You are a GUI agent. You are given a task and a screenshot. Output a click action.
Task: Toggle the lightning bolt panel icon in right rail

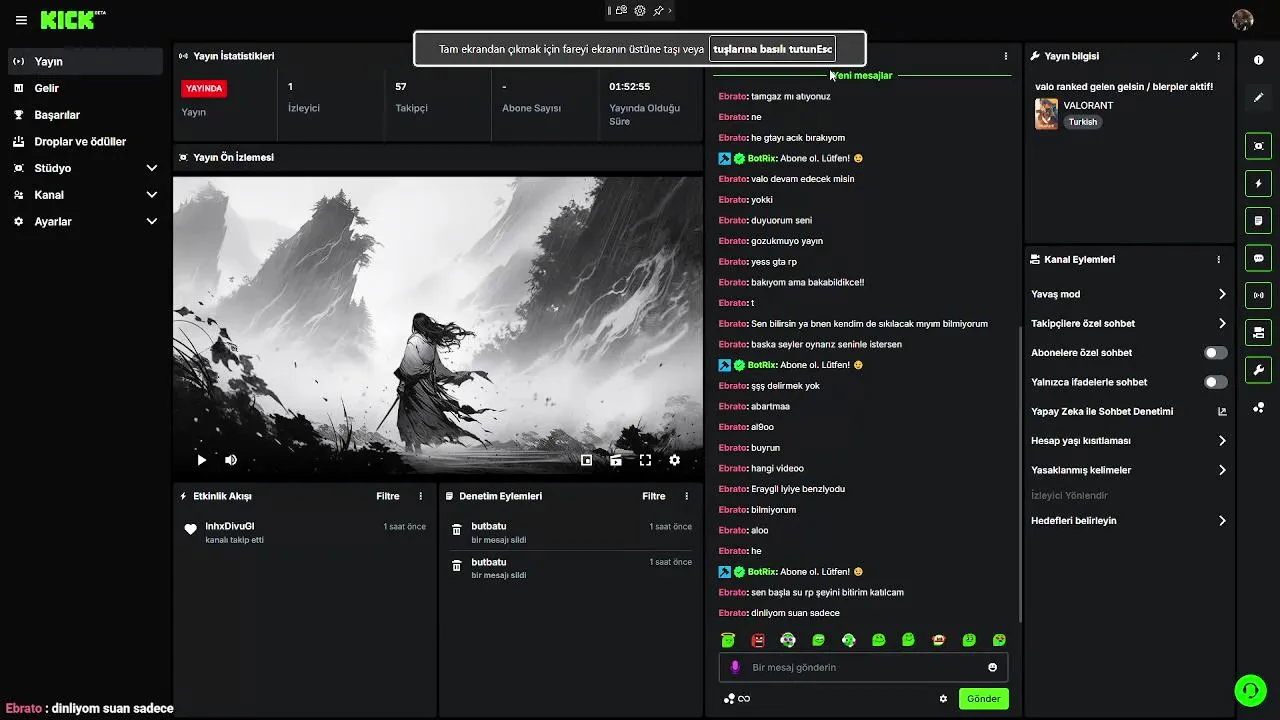click(1259, 184)
